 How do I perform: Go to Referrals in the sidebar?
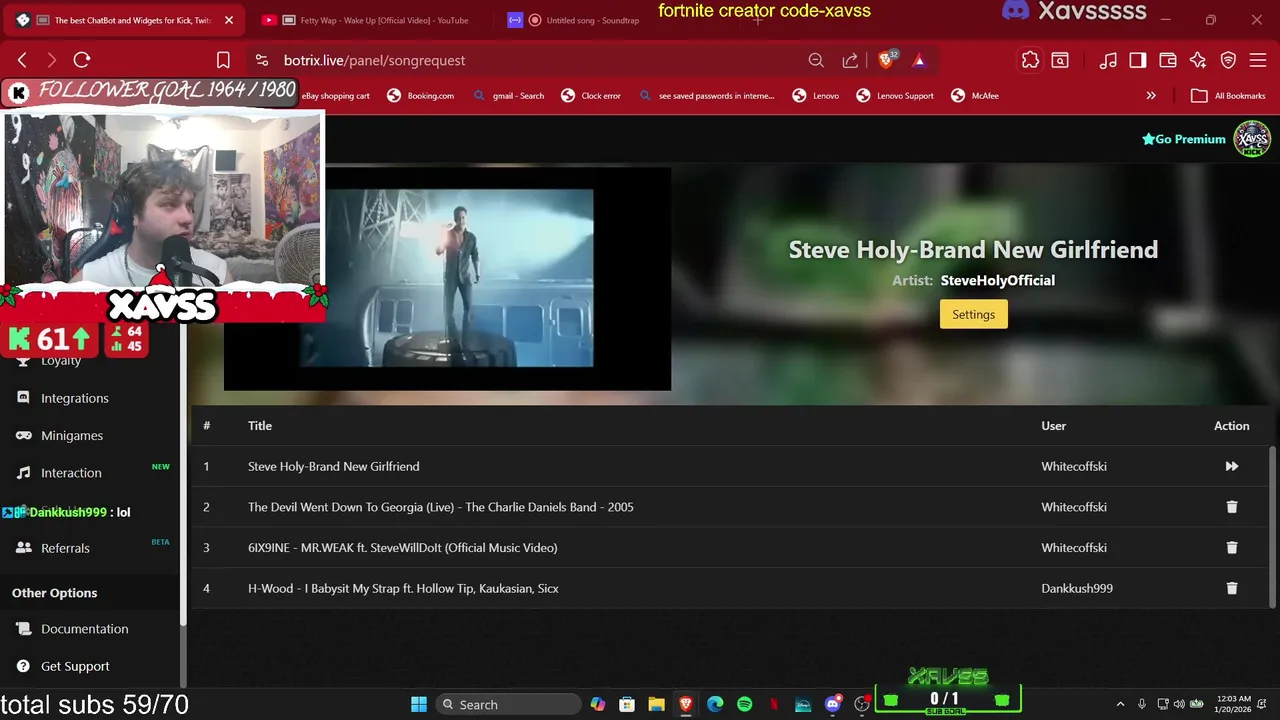[65, 548]
